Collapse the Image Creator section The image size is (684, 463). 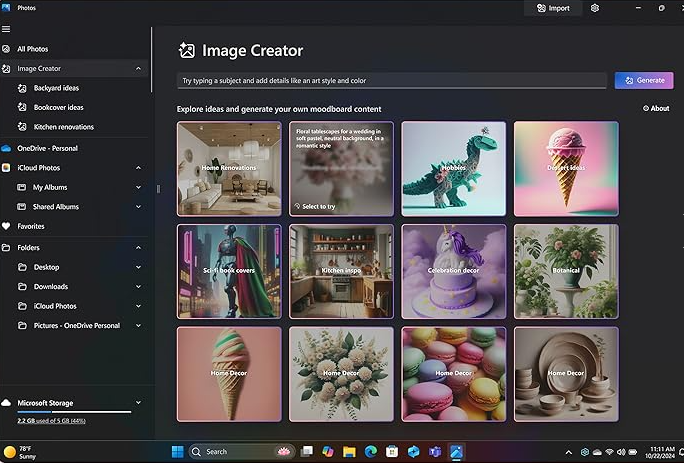(x=138, y=69)
